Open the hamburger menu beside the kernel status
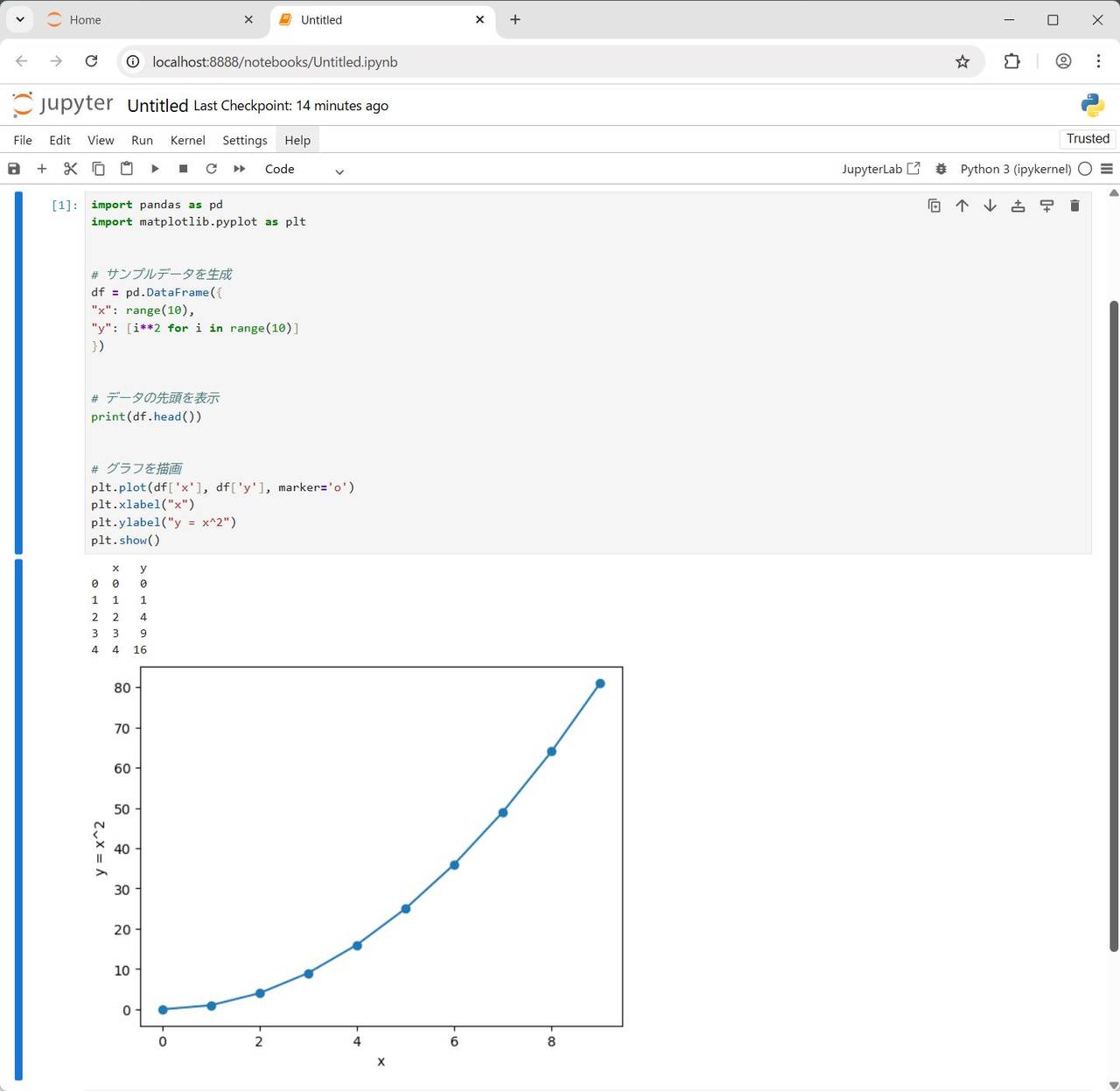This screenshot has width=1120, height=1091. pyautogui.click(x=1107, y=169)
